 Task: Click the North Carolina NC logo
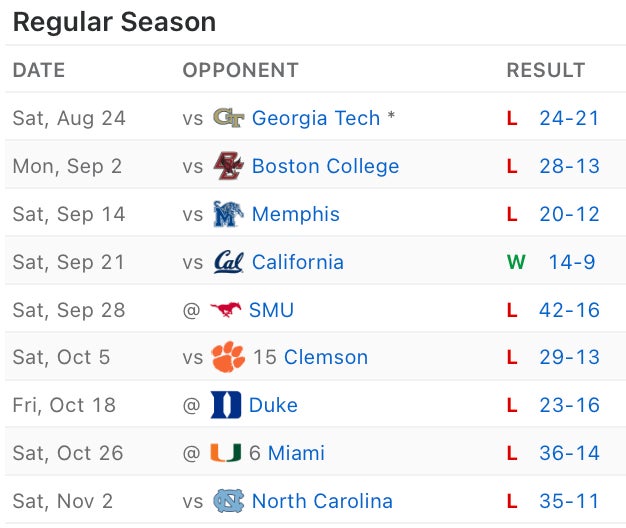click(x=228, y=501)
